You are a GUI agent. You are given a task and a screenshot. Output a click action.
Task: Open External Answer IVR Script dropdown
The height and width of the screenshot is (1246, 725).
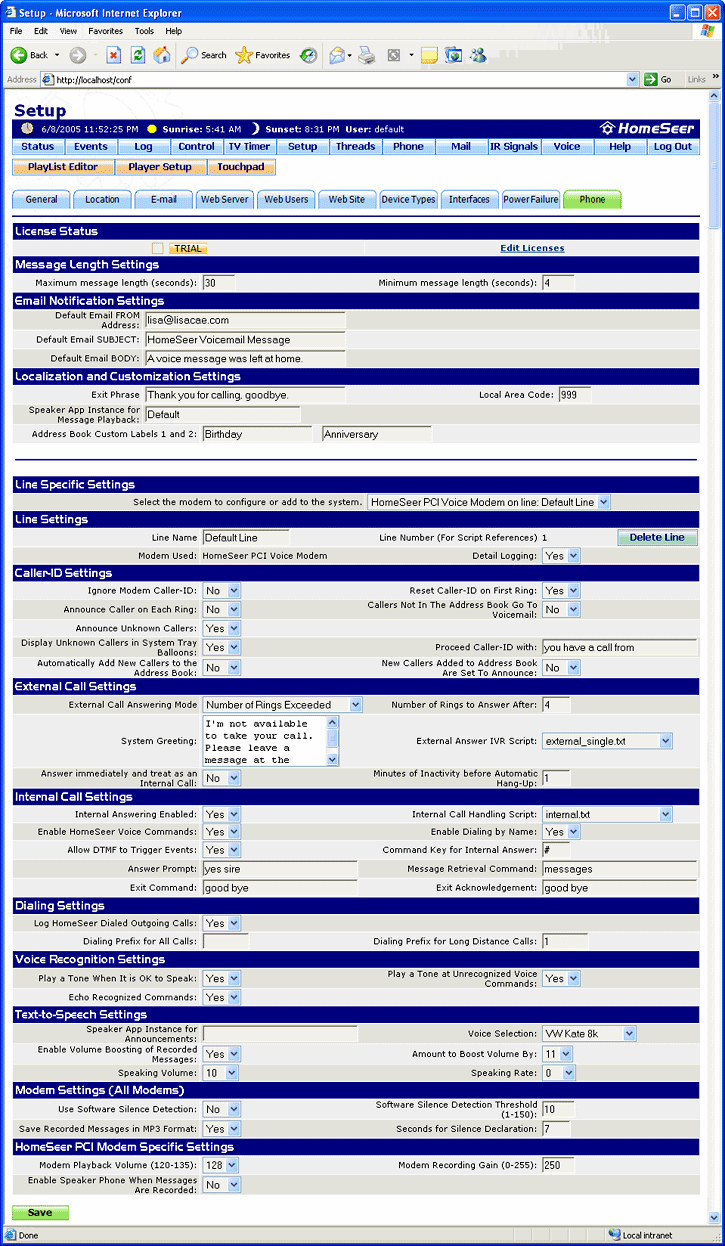(x=607, y=741)
